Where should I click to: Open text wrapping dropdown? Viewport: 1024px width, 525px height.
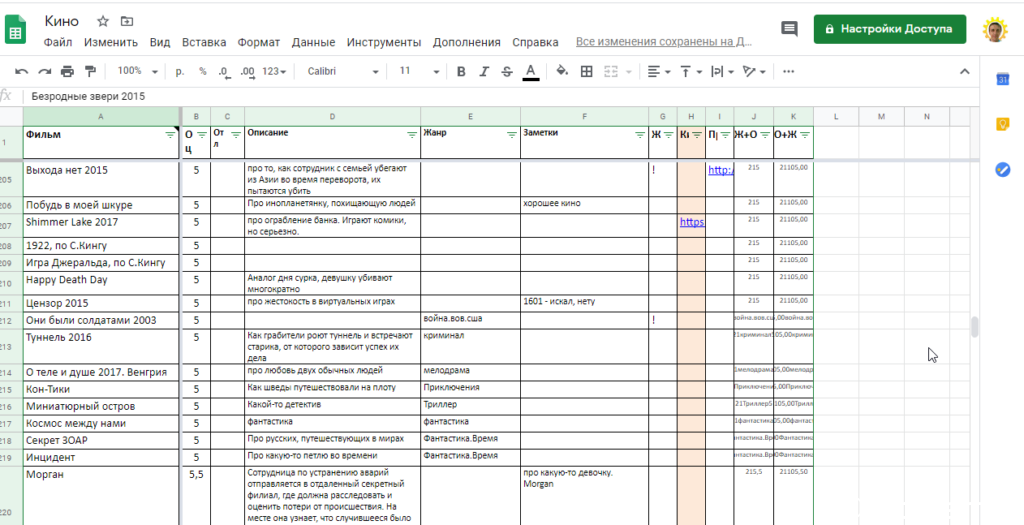tap(722, 72)
